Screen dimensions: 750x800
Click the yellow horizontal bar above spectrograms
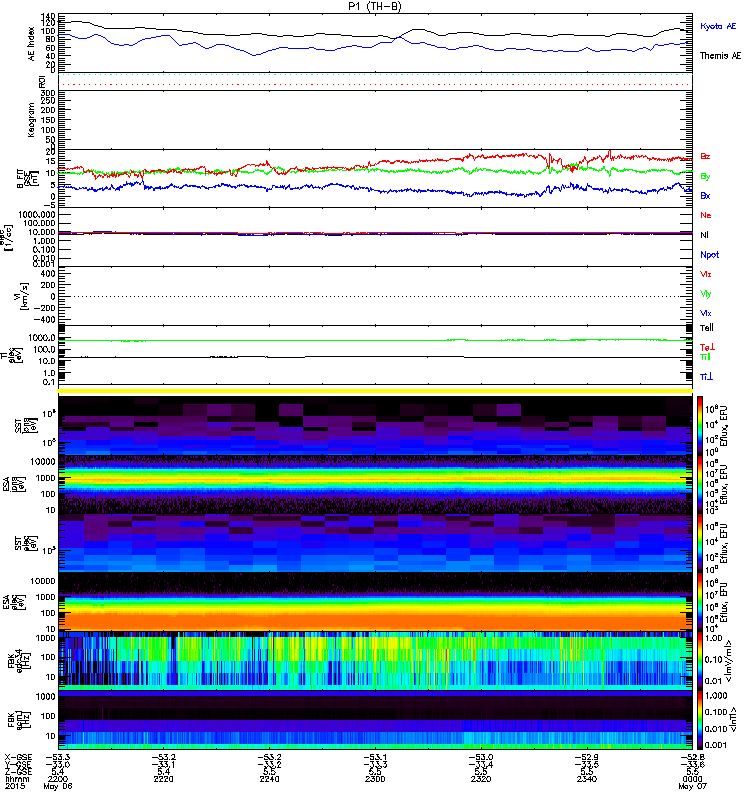pos(375,391)
